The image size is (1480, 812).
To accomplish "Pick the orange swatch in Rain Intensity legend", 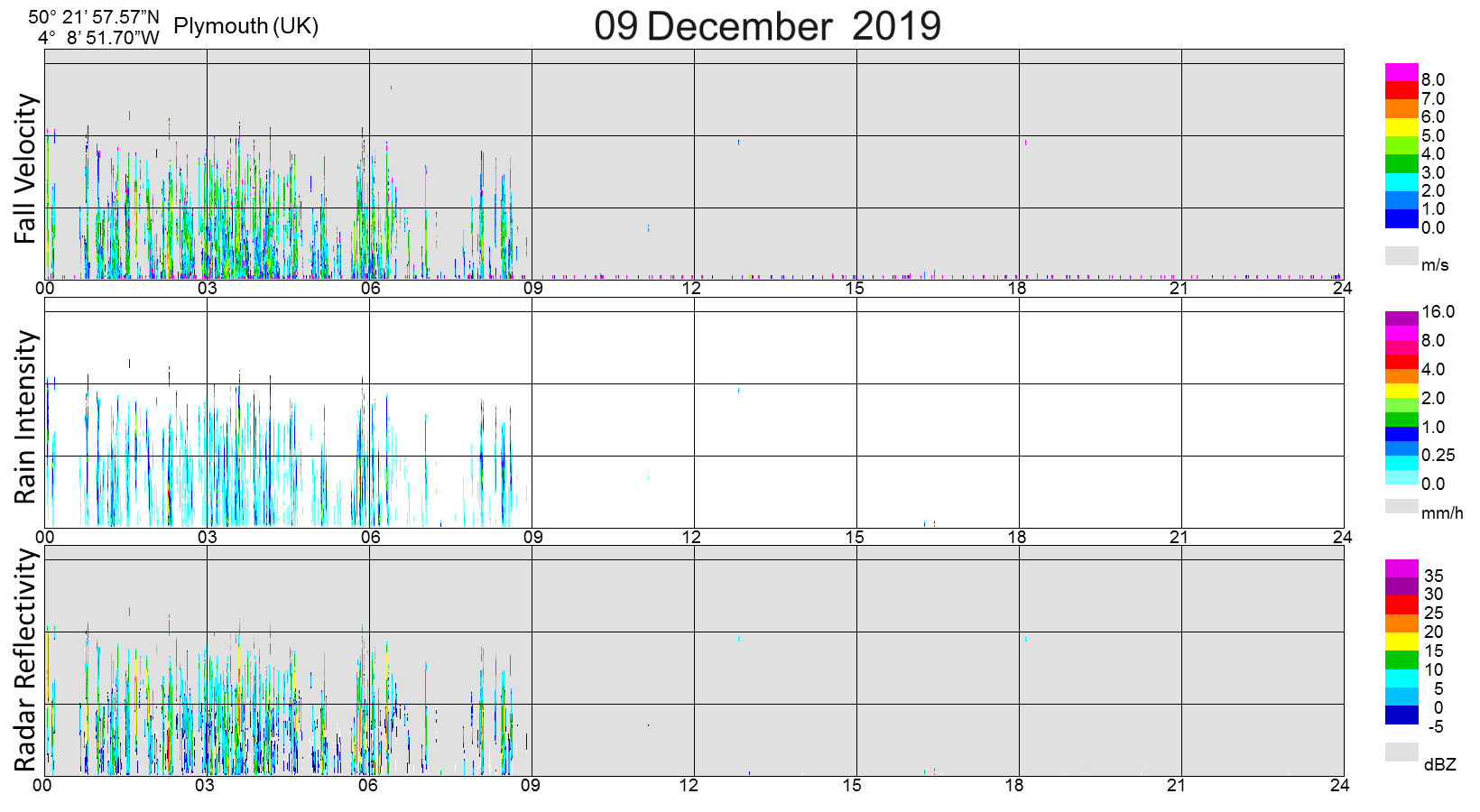I will tap(1401, 376).
